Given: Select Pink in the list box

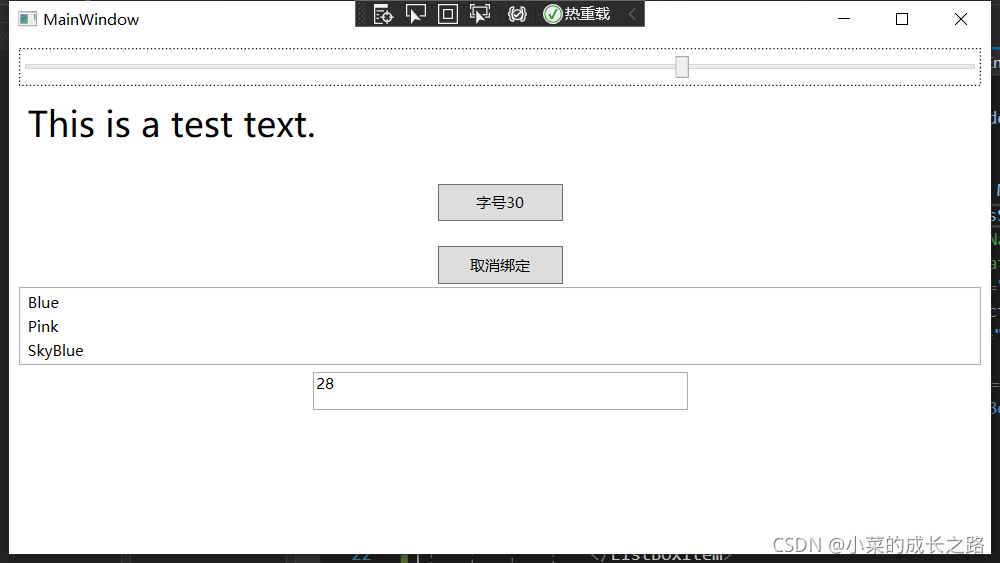Looking at the screenshot, I should click(x=500, y=327).
